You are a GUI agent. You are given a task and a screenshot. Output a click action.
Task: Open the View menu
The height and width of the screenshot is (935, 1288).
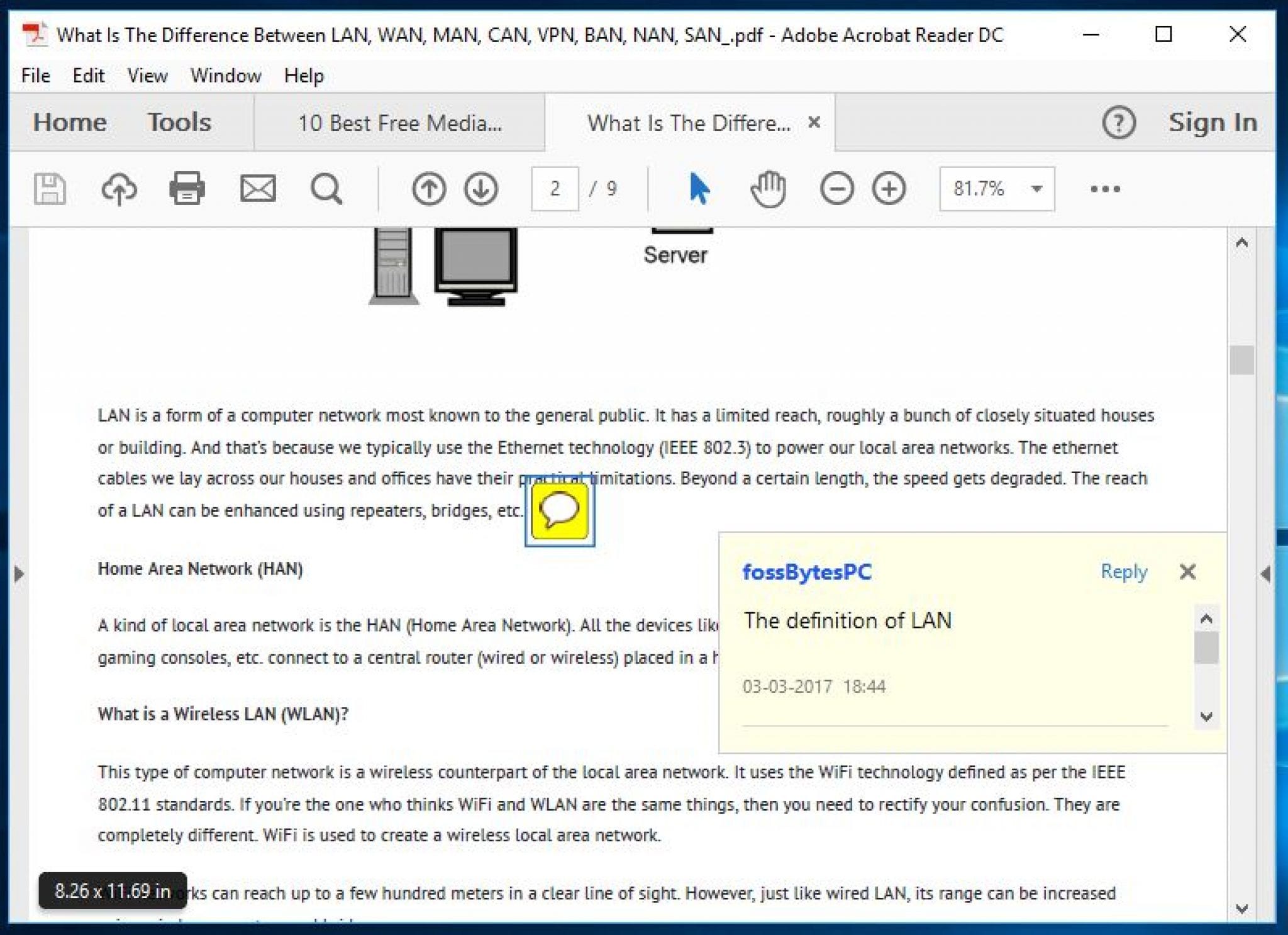[x=147, y=76]
